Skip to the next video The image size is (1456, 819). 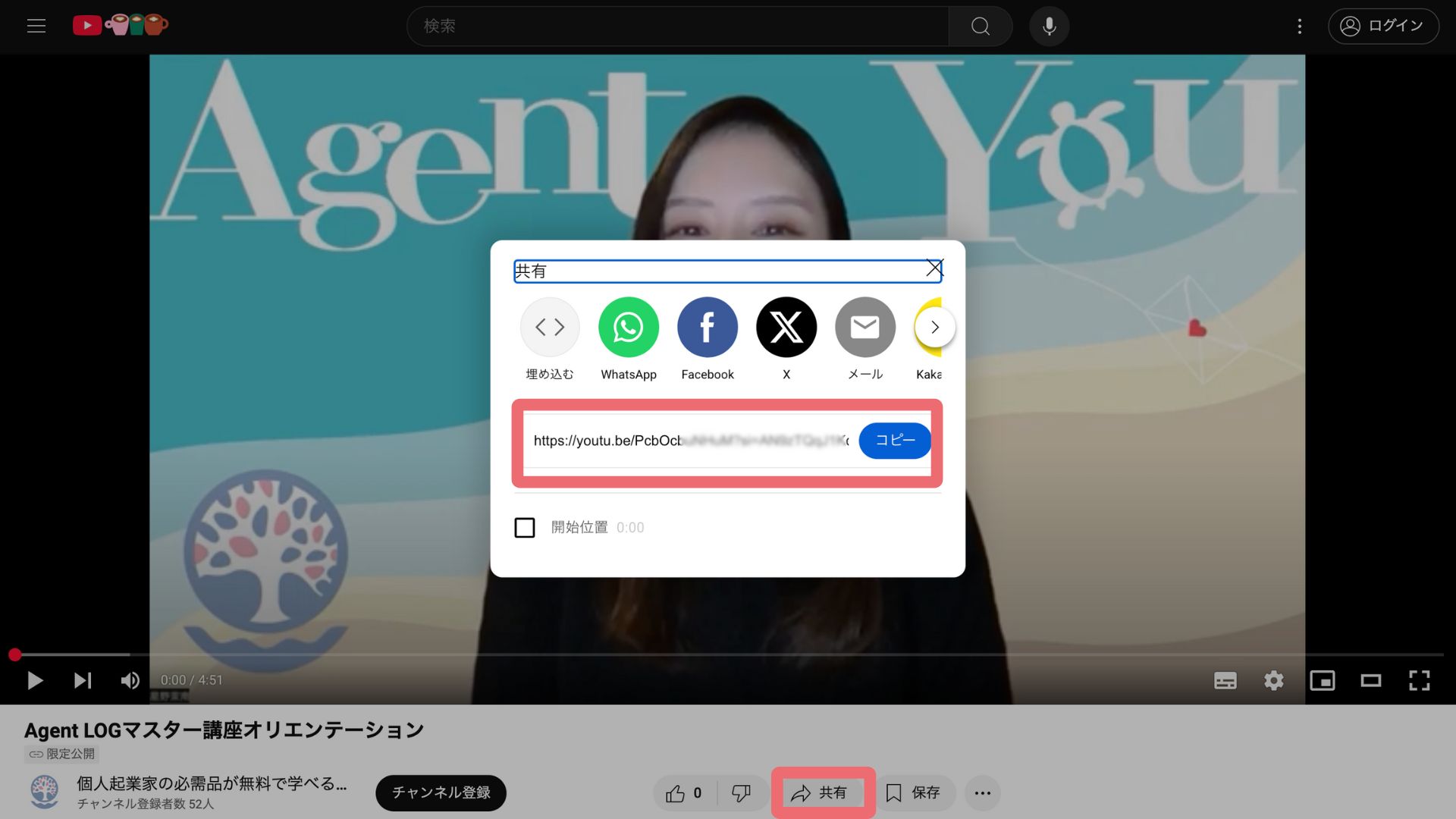click(83, 680)
